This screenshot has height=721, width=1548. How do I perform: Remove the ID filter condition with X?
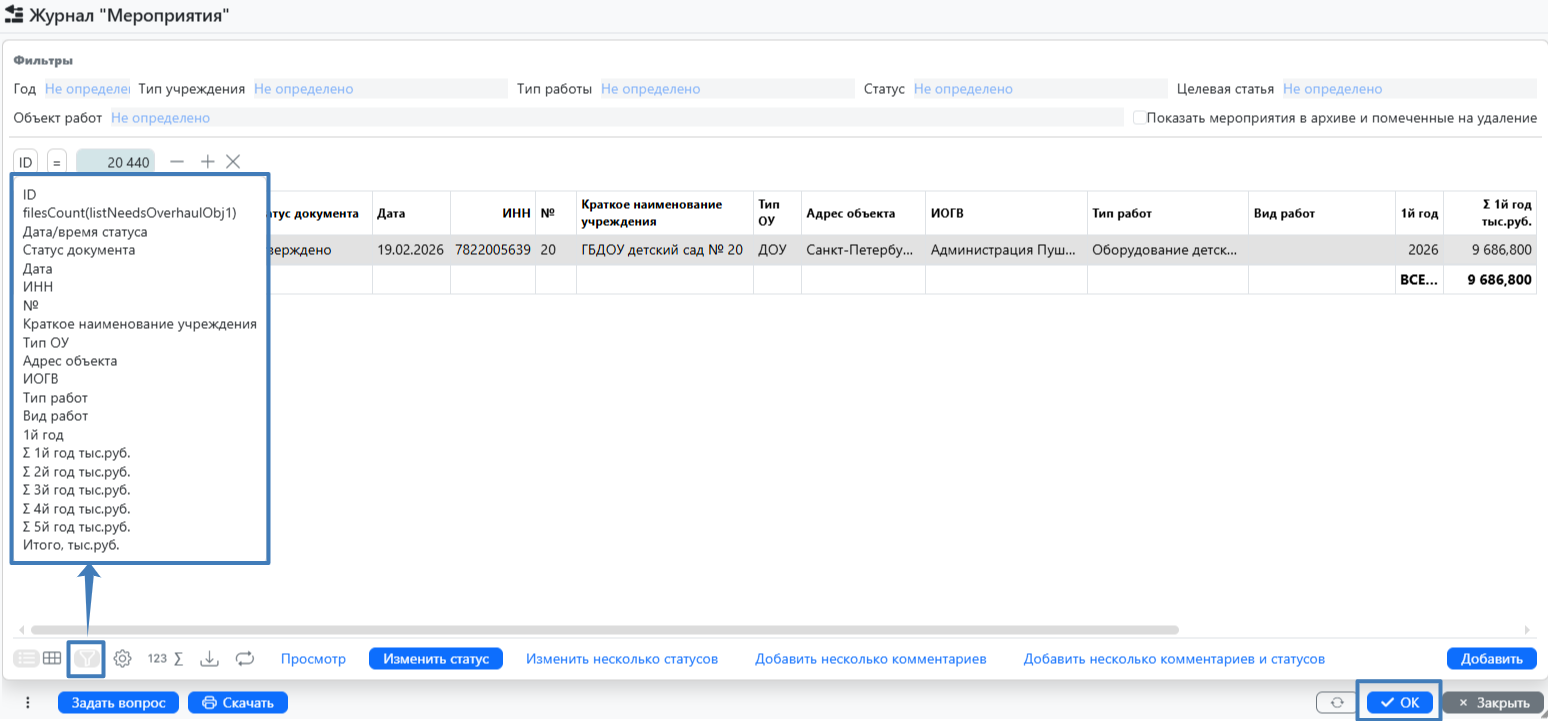tap(233, 161)
